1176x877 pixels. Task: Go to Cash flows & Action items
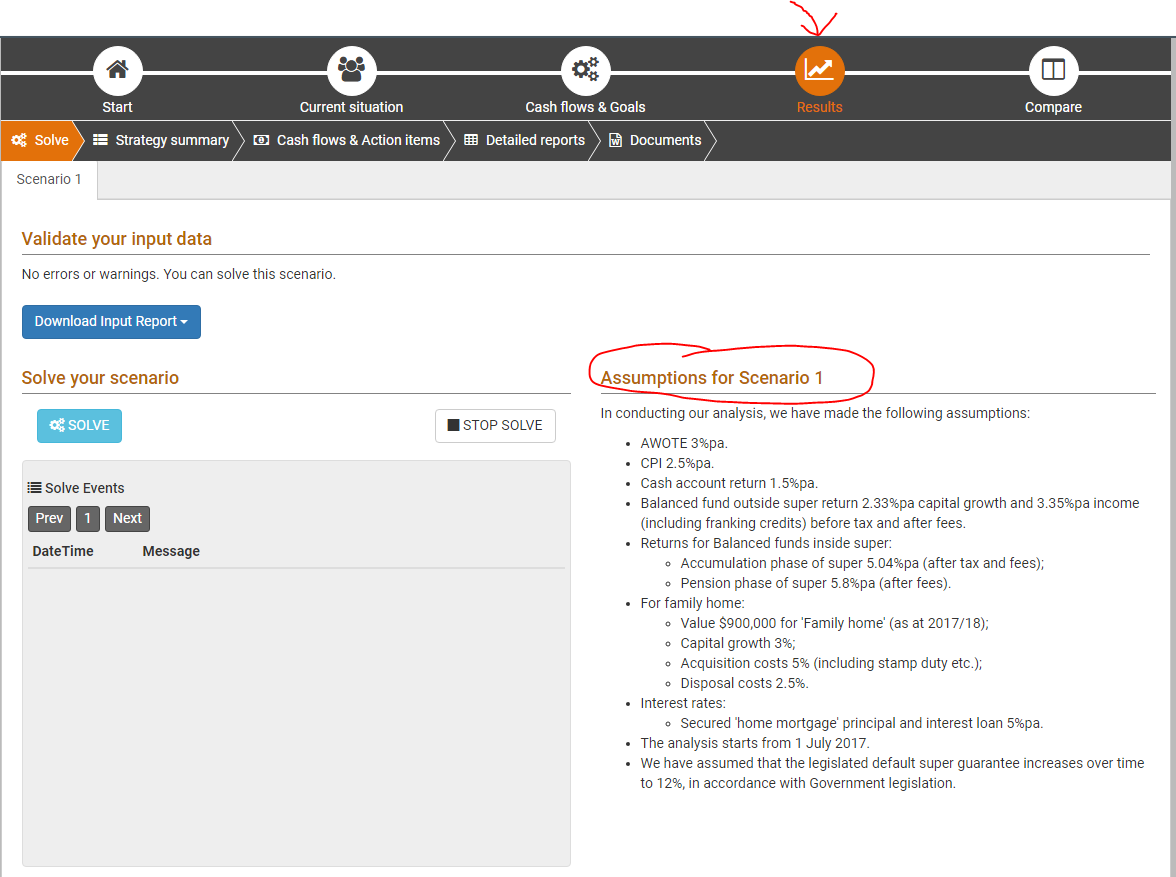pos(347,141)
